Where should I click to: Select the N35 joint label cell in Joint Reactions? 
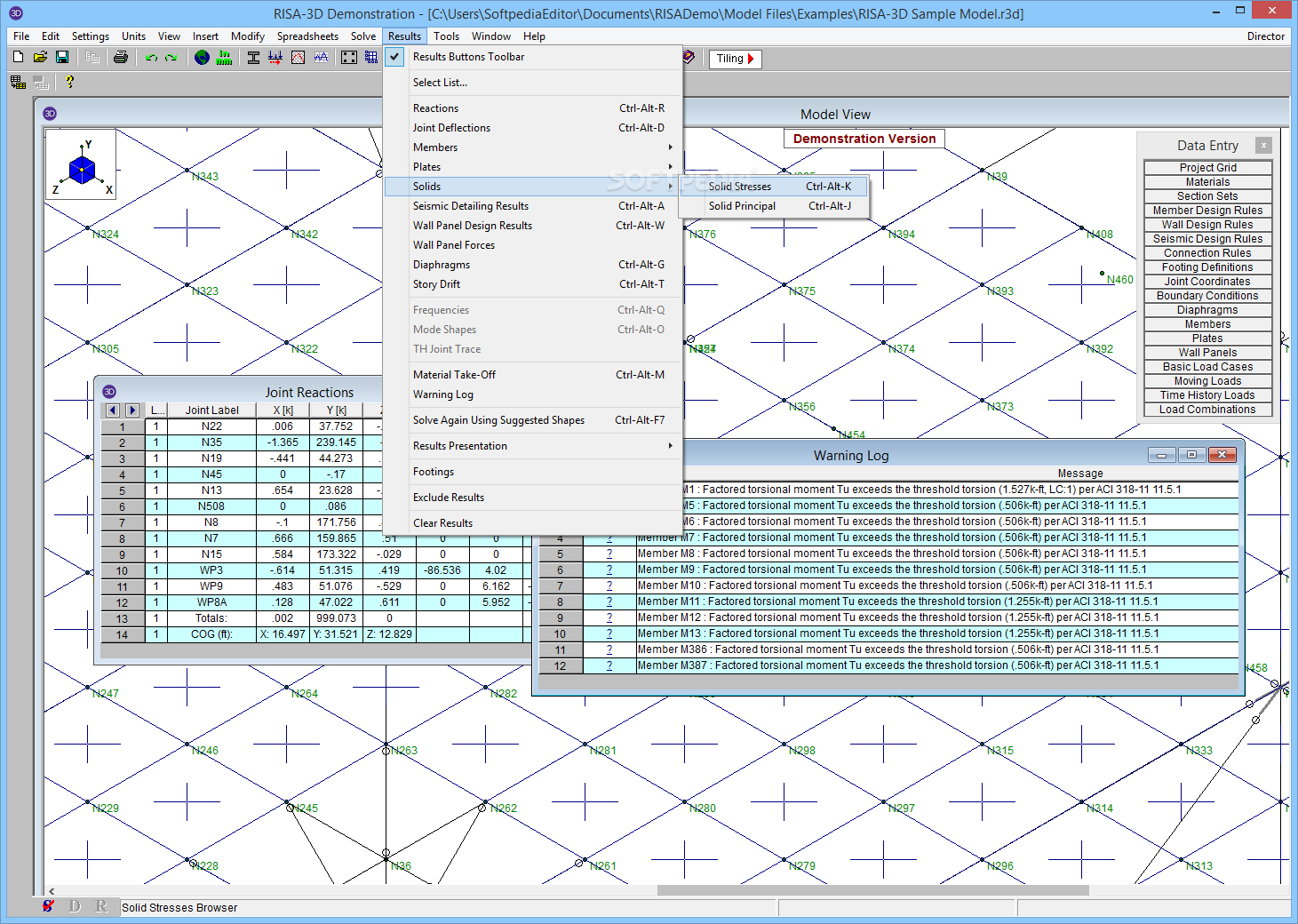tap(211, 442)
